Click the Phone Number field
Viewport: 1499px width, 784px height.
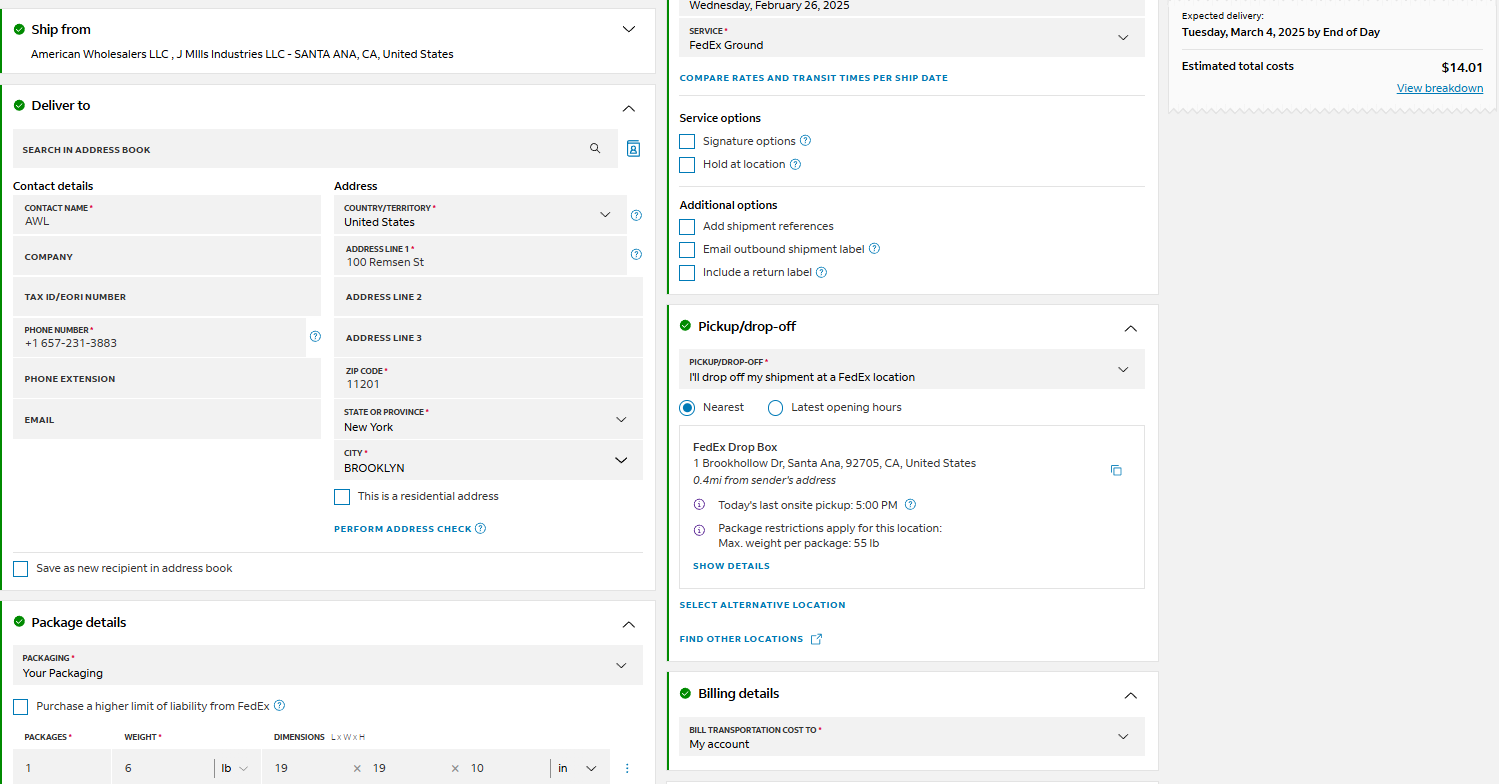tap(159, 337)
